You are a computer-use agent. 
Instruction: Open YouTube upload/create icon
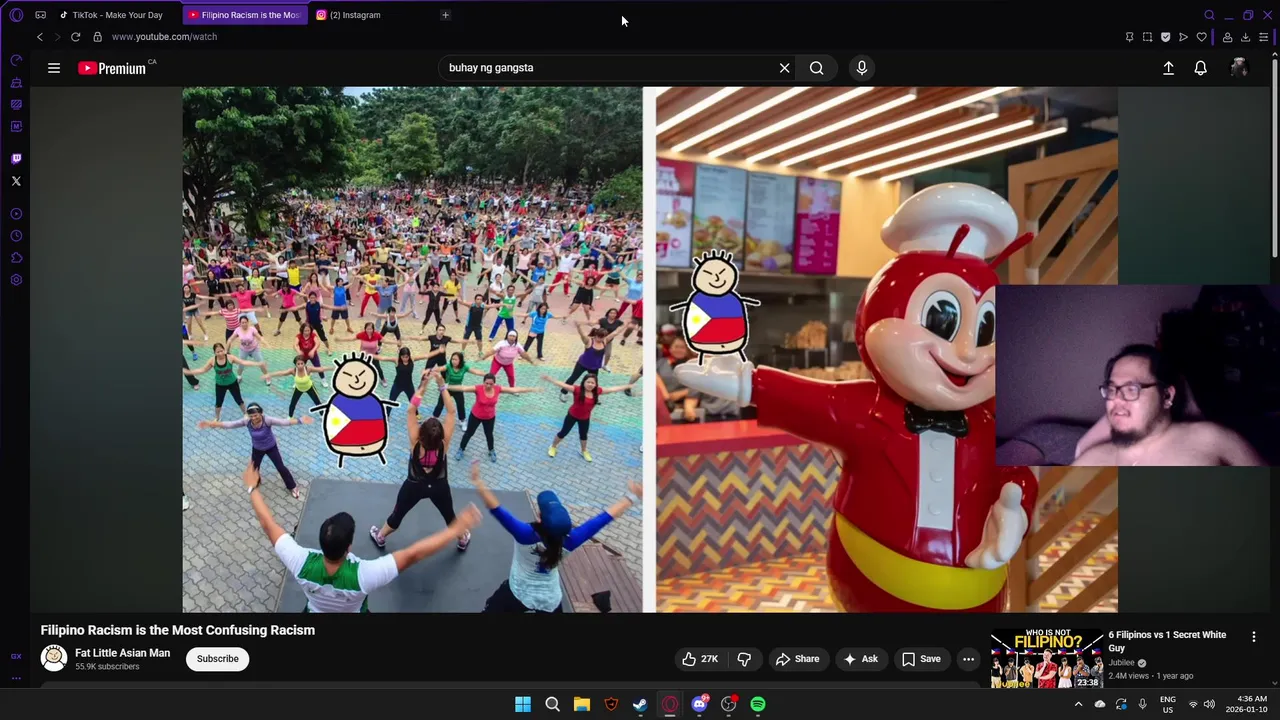(1168, 68)
